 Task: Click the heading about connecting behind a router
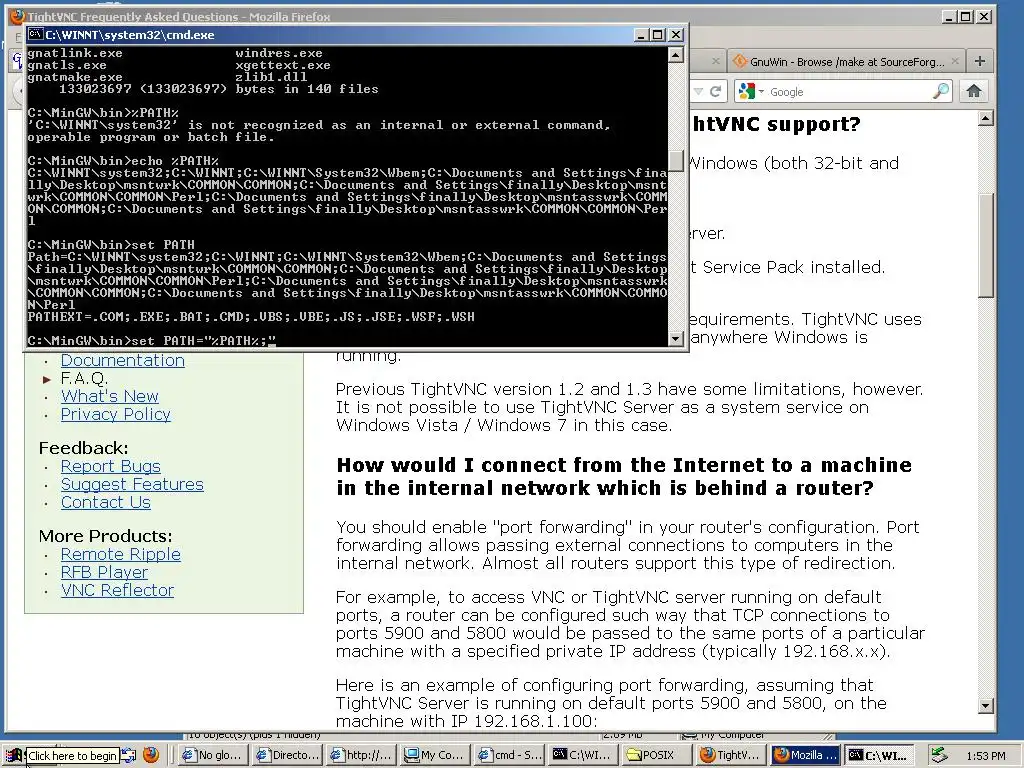tap(624, 477)
